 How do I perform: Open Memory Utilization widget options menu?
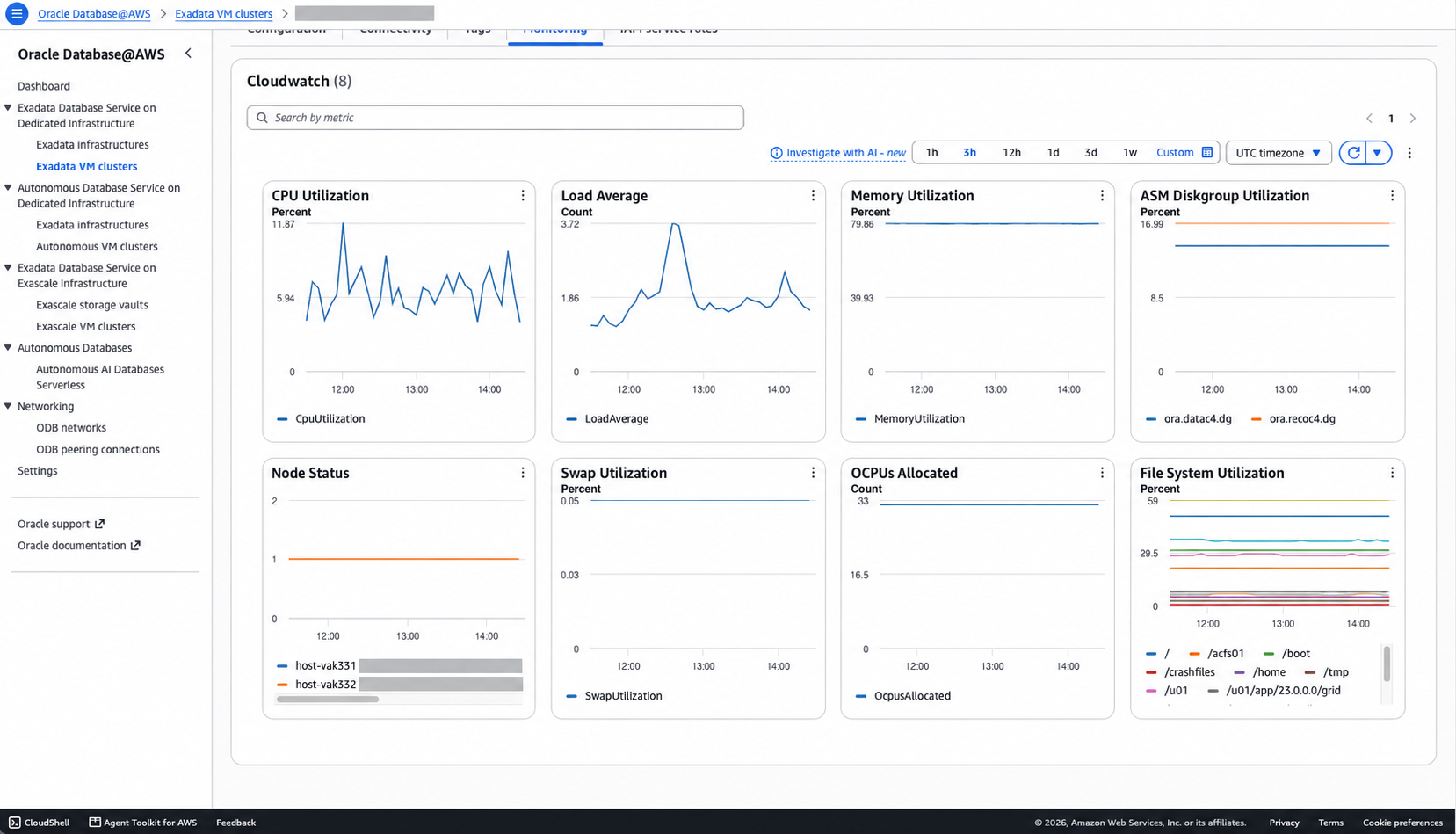(1102, 196)
